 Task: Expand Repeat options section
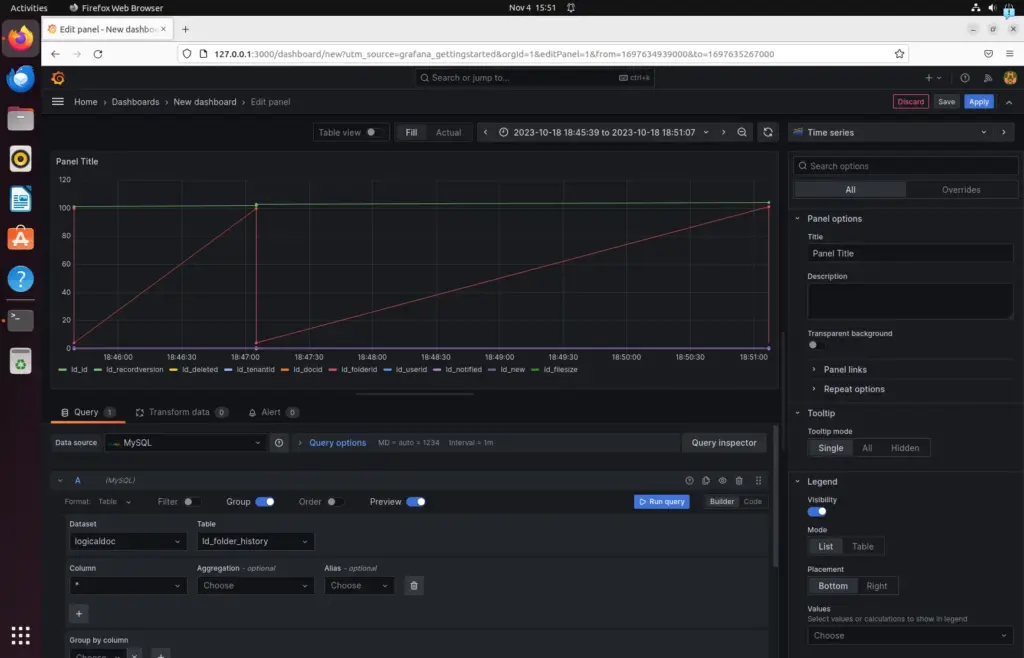tap(854, 389)
